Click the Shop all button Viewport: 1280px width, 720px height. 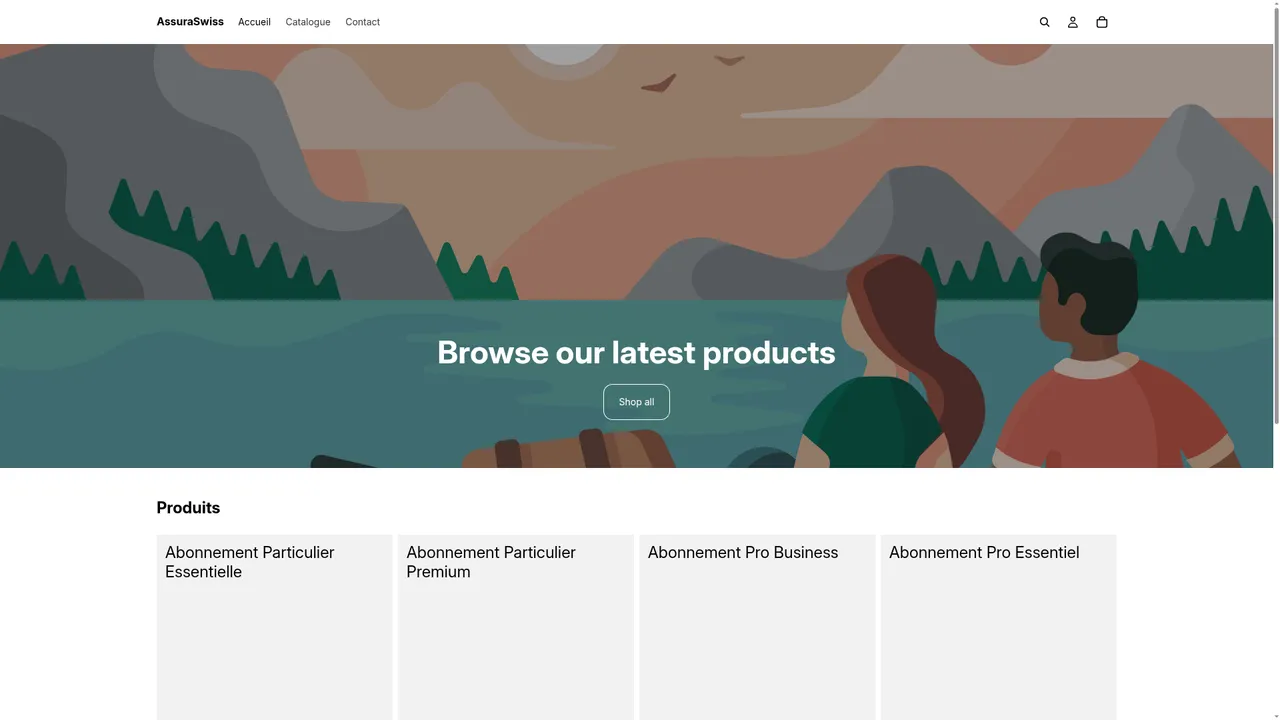636,402
